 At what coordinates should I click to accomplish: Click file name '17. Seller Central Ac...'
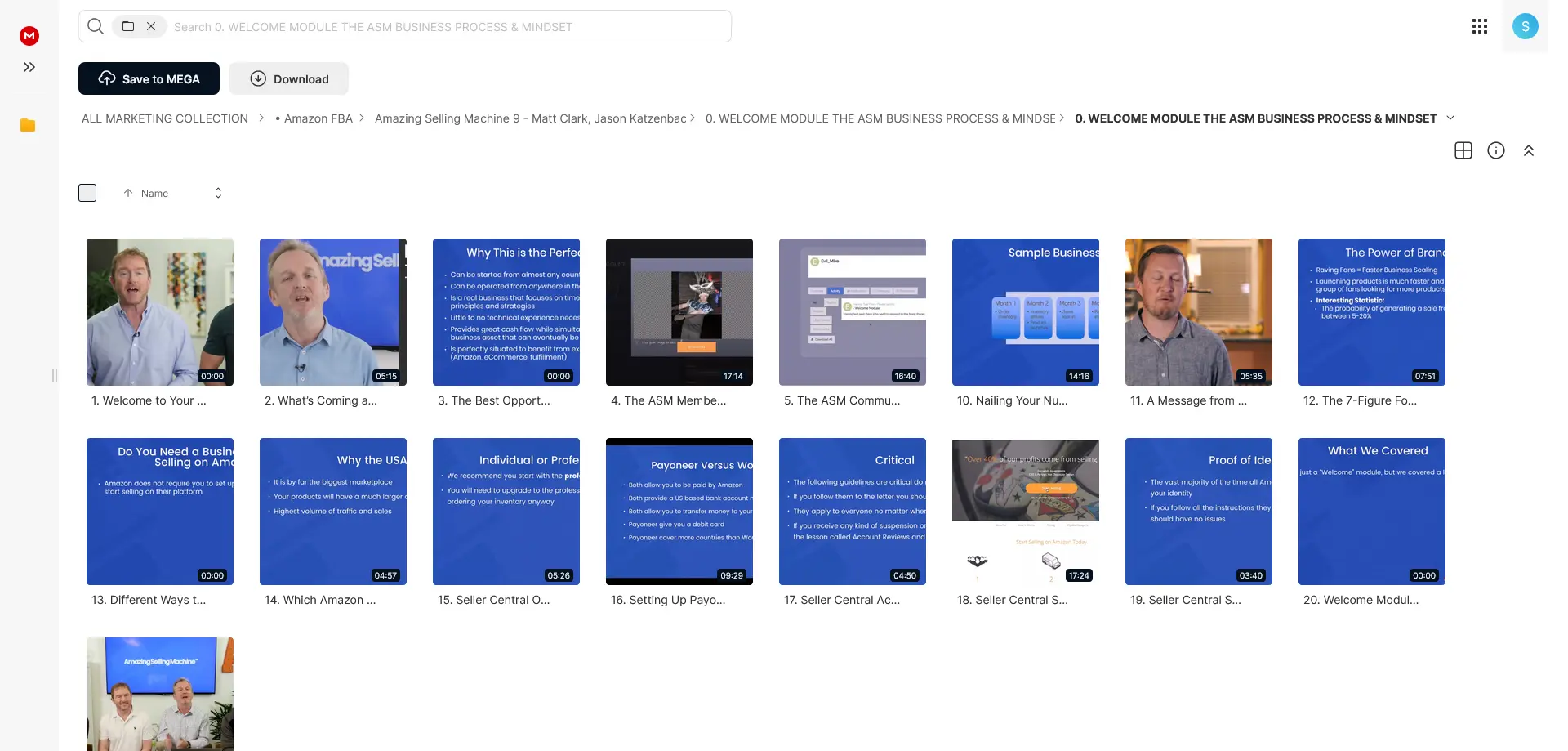pyautogui.click(x=842, y=600)
